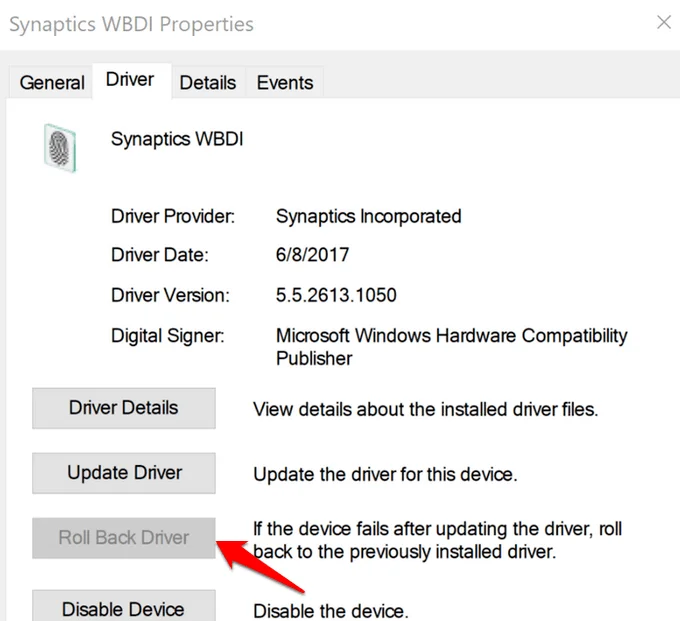This screenshot has width=680, height=621.
Task: Click the greyed-out Roll Back Driver button
Action: pos(124,538)
